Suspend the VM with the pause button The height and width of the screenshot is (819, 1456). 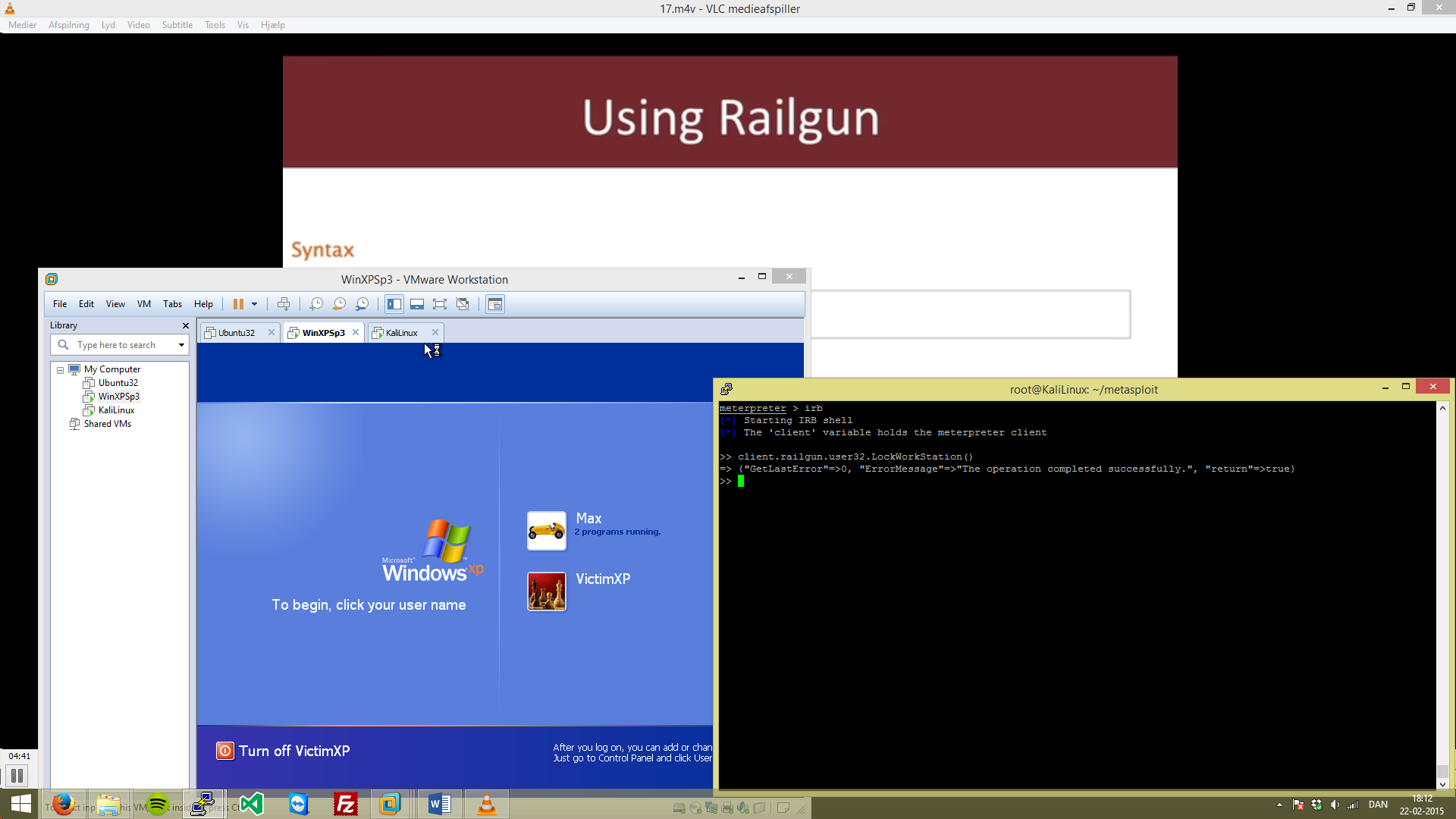pos(238,304)
